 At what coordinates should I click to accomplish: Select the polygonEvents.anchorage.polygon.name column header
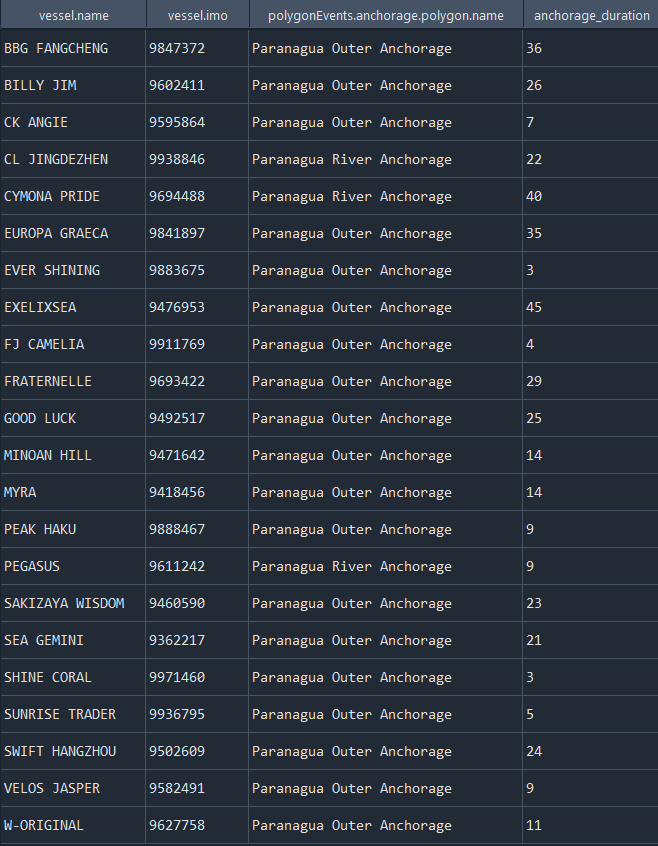pyautogui.click(x=385, y=15)
